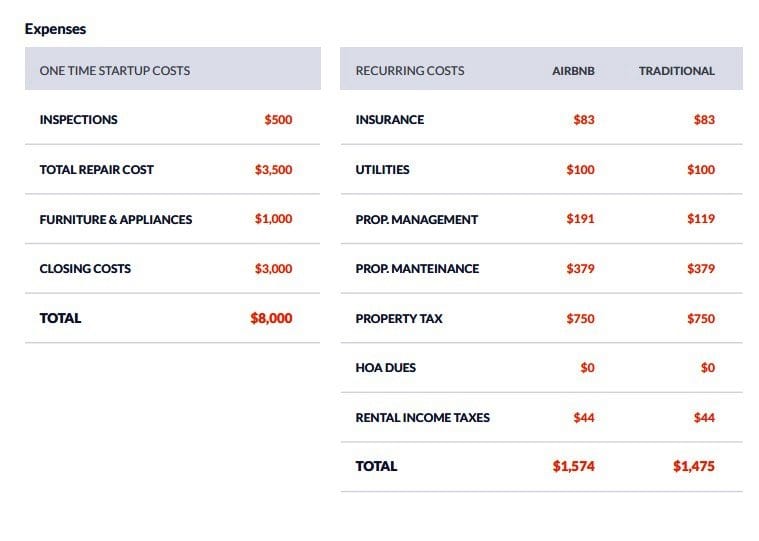Image resolution: width=759 pixels, height=541 pixels.
Task: Click the Insurance row label
Action: [x=389, y=120]
